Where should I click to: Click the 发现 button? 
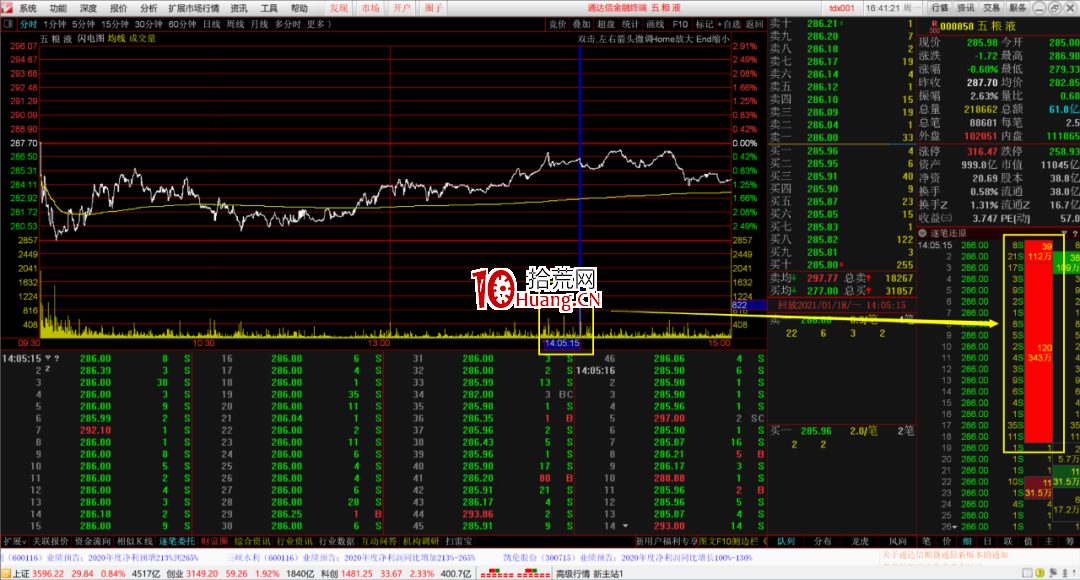click(338, 8)
